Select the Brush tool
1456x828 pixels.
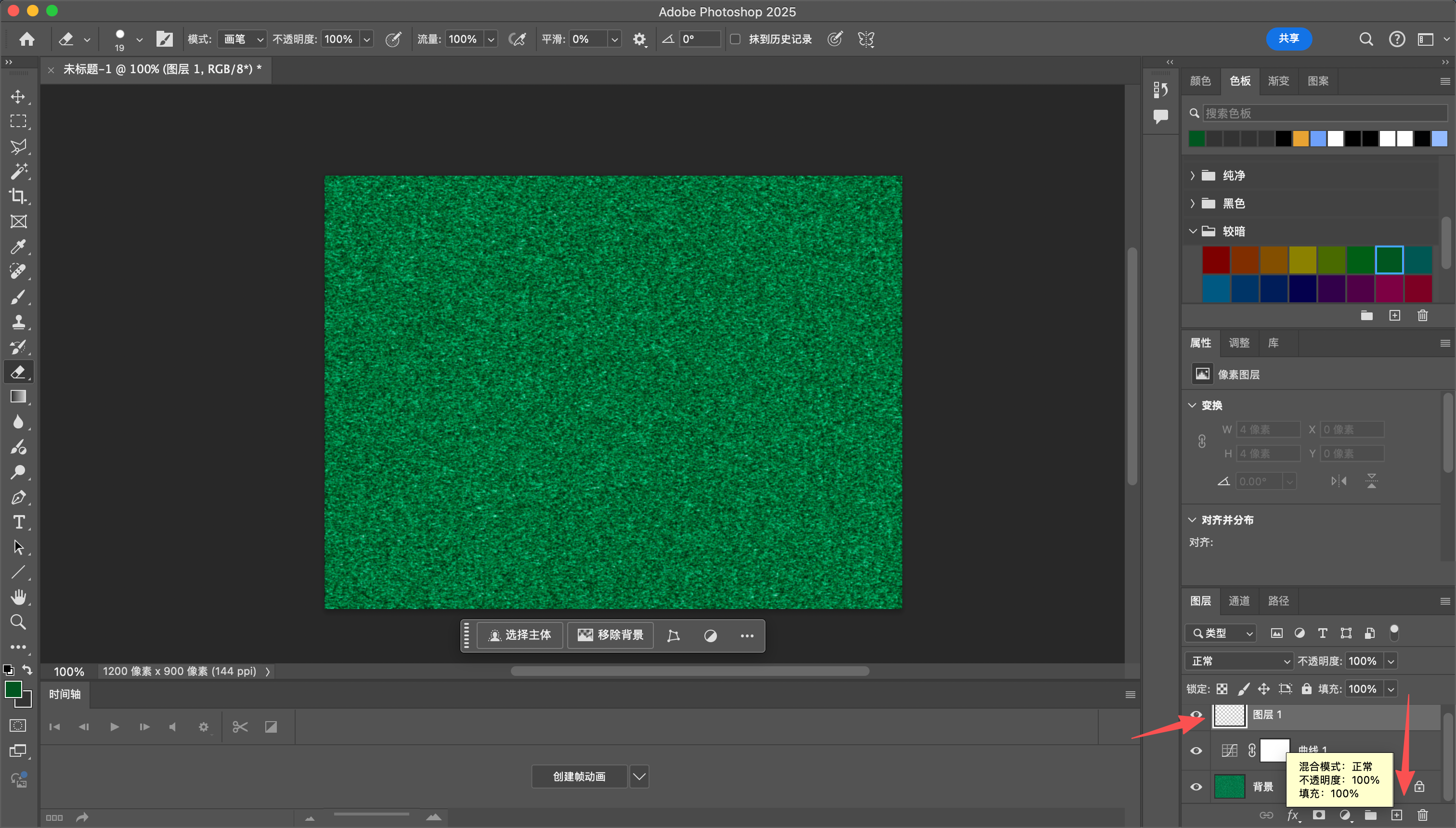point(18,296)
